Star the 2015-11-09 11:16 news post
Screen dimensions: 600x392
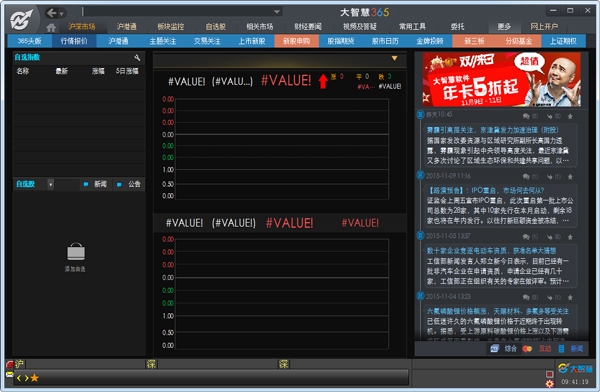[x=570, y=176]
